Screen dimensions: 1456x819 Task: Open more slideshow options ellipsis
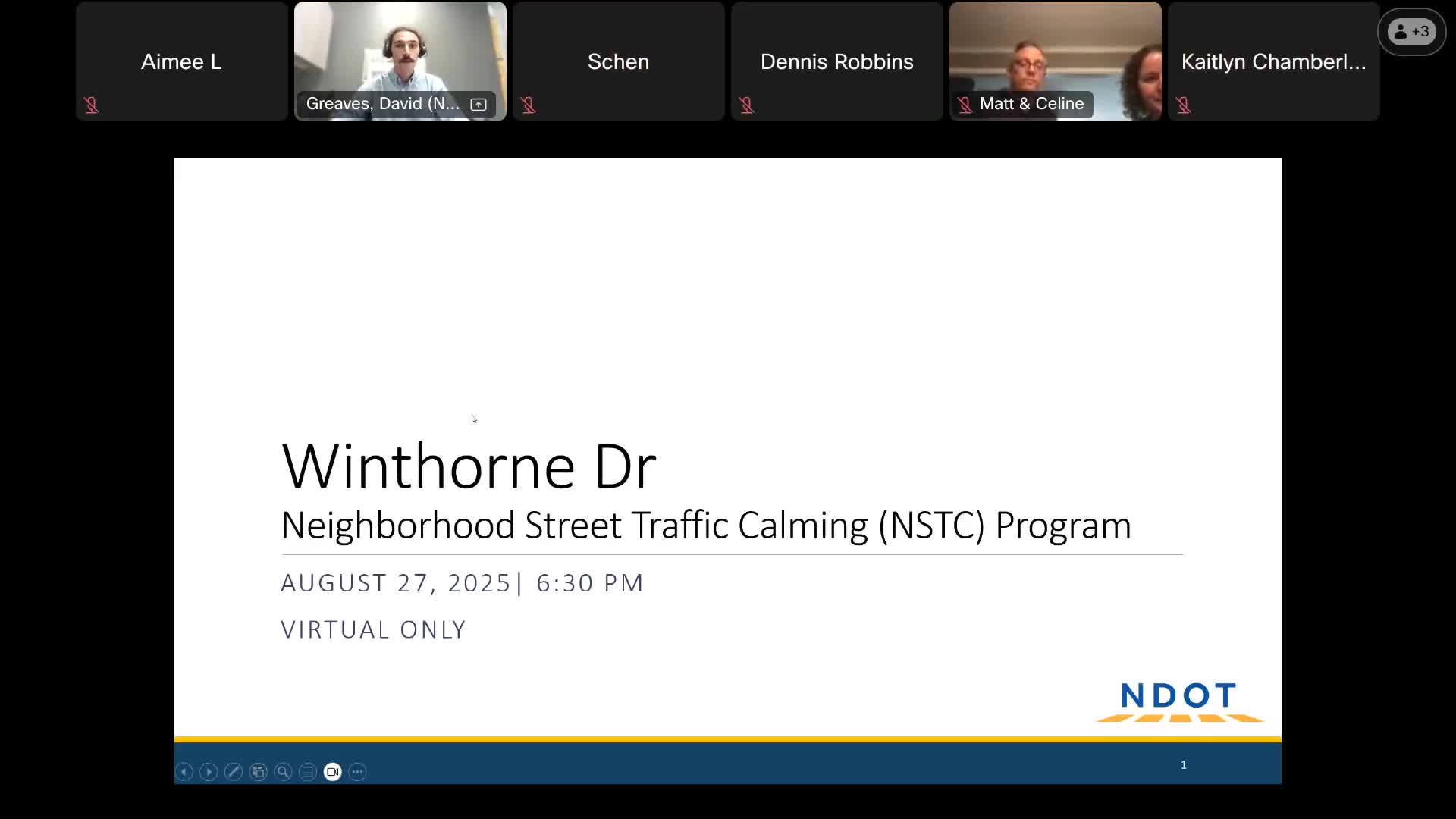coord(357,772)
